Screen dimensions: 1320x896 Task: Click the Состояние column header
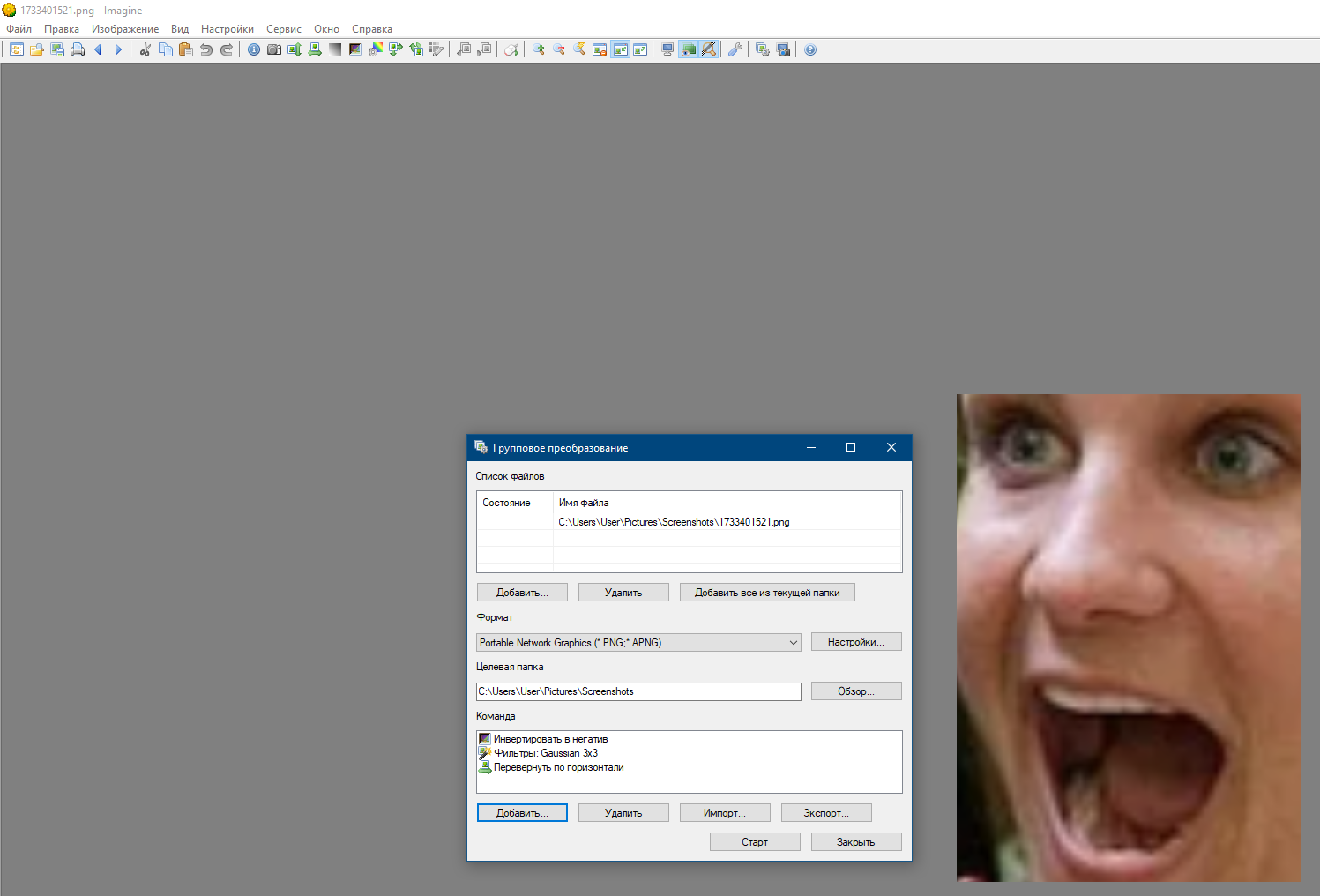point(515,503)
